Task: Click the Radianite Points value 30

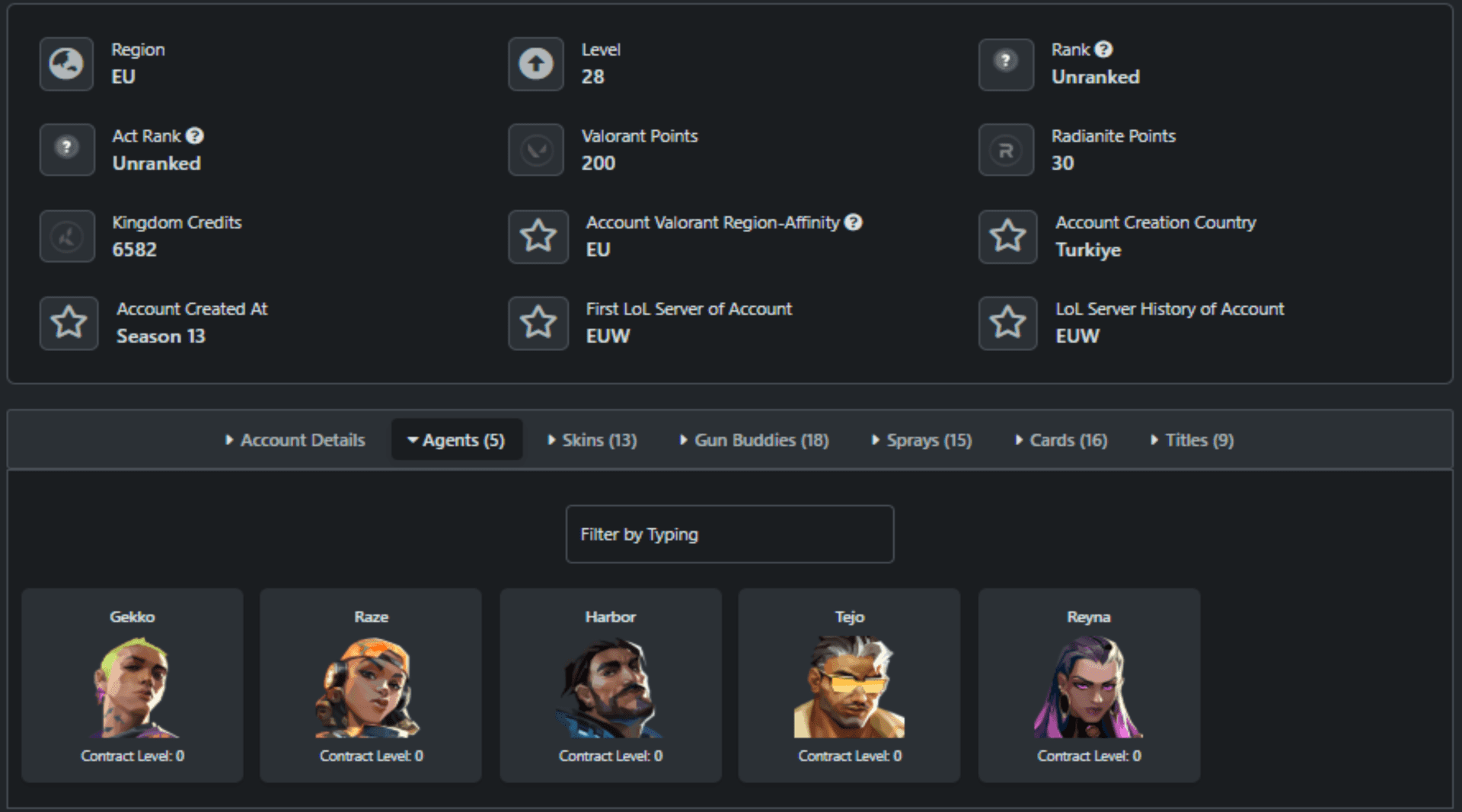Action: 1063,164
